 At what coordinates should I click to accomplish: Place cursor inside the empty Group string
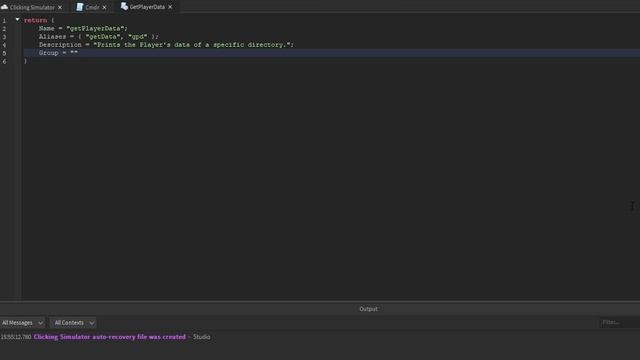[x=74, y=53]
